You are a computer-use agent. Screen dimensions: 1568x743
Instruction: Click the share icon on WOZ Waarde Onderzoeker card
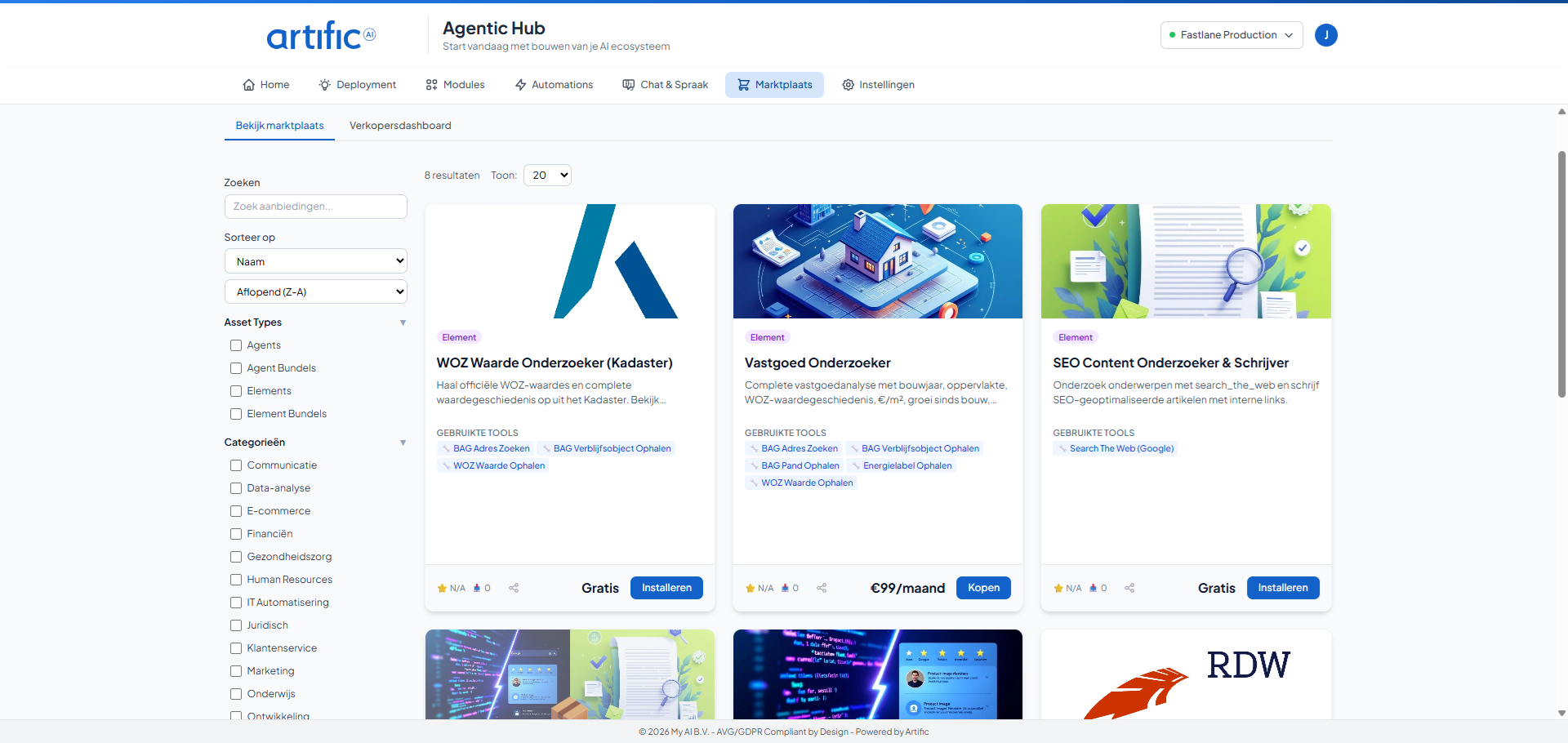click(514, 588)
